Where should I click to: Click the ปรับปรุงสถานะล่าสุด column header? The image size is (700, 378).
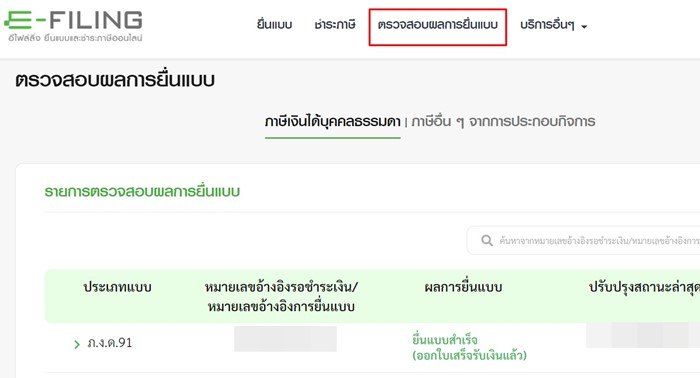click(x=644, y=287)
